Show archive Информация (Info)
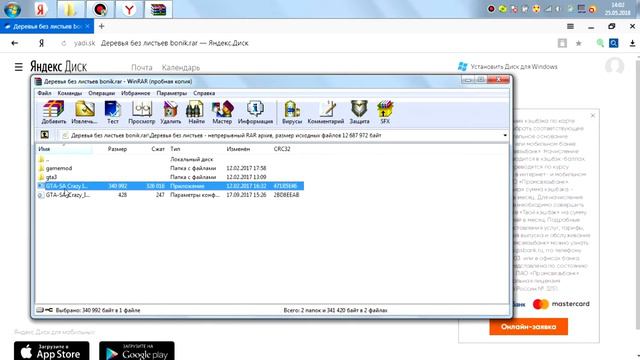The height and width of the screenshot is (360, 640). coord(255,112)
